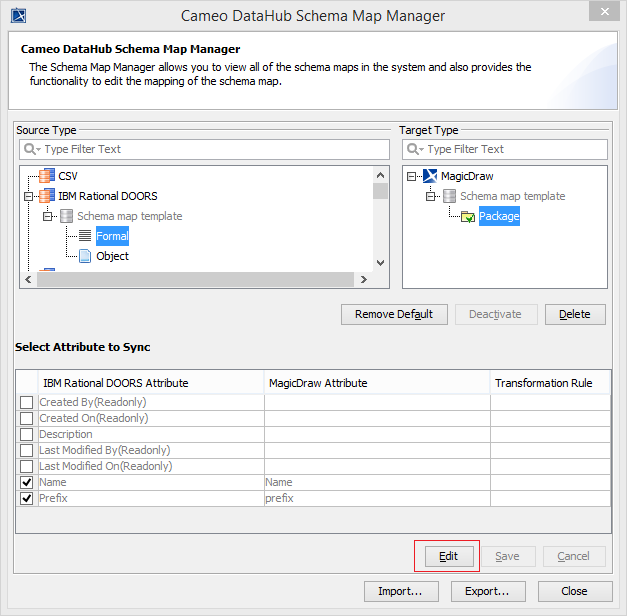
Task: Click the target Schema map template icon
Action: (x=449, y=196)
